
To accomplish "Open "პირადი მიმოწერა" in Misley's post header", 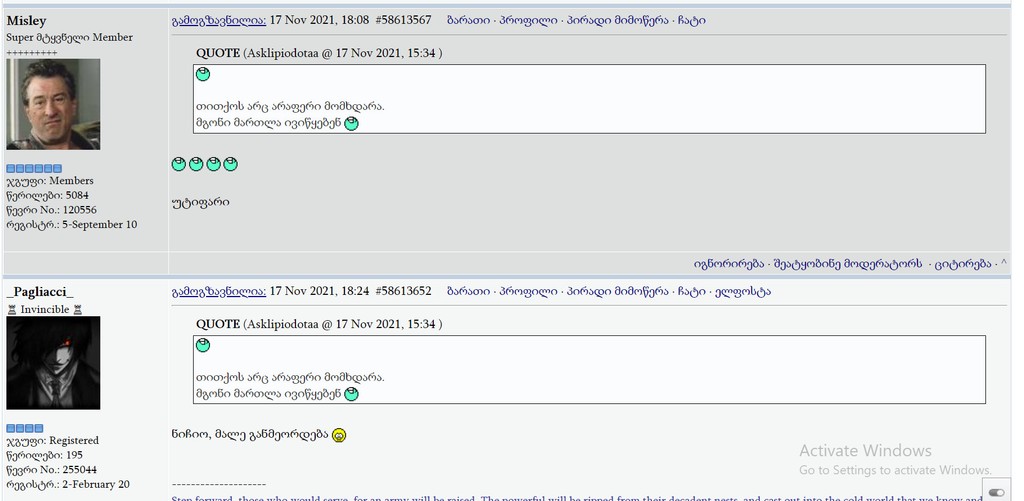I will (x=618, y=20).
